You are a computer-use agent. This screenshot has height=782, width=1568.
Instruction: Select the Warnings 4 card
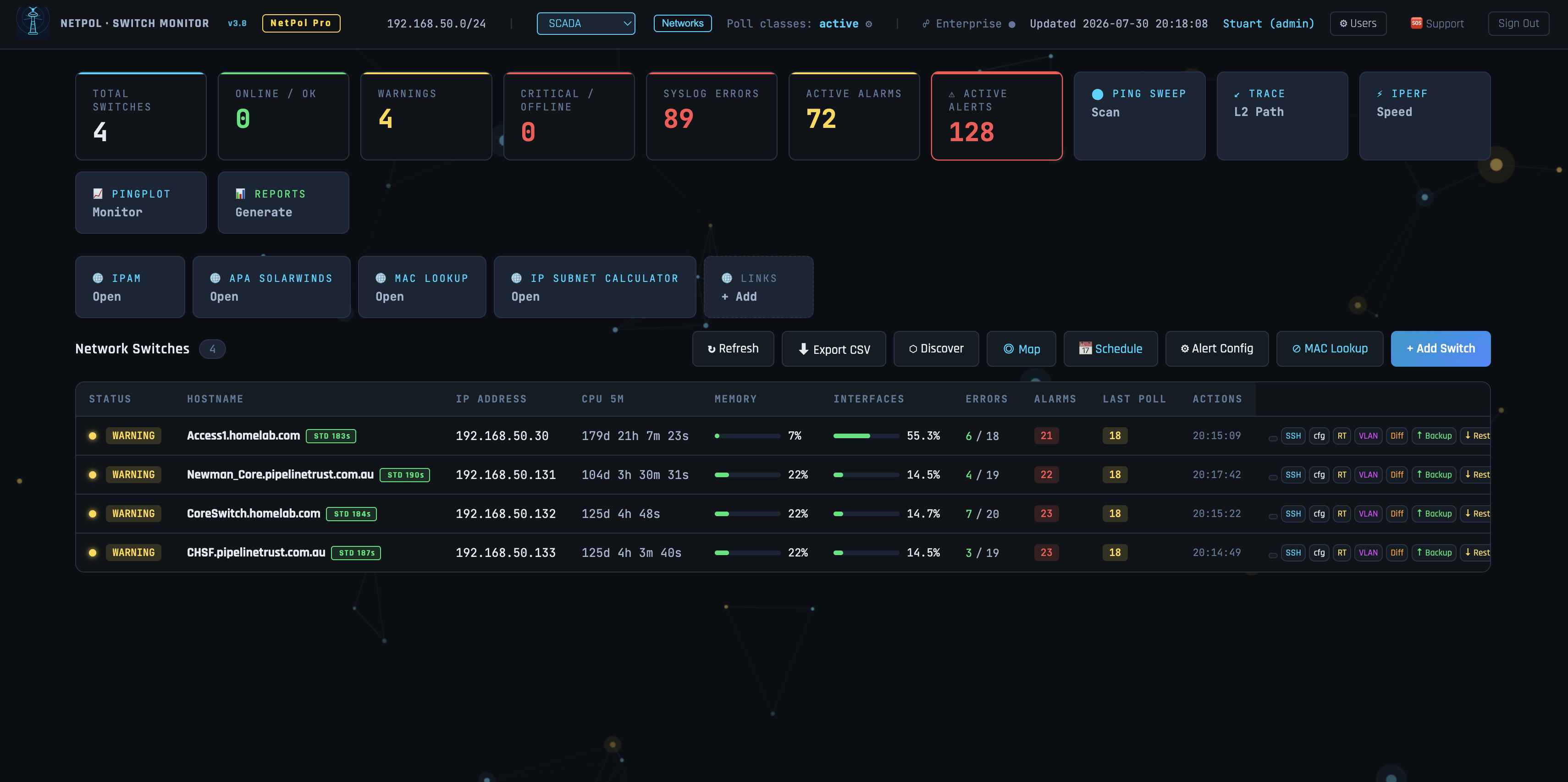coord(426,116)
